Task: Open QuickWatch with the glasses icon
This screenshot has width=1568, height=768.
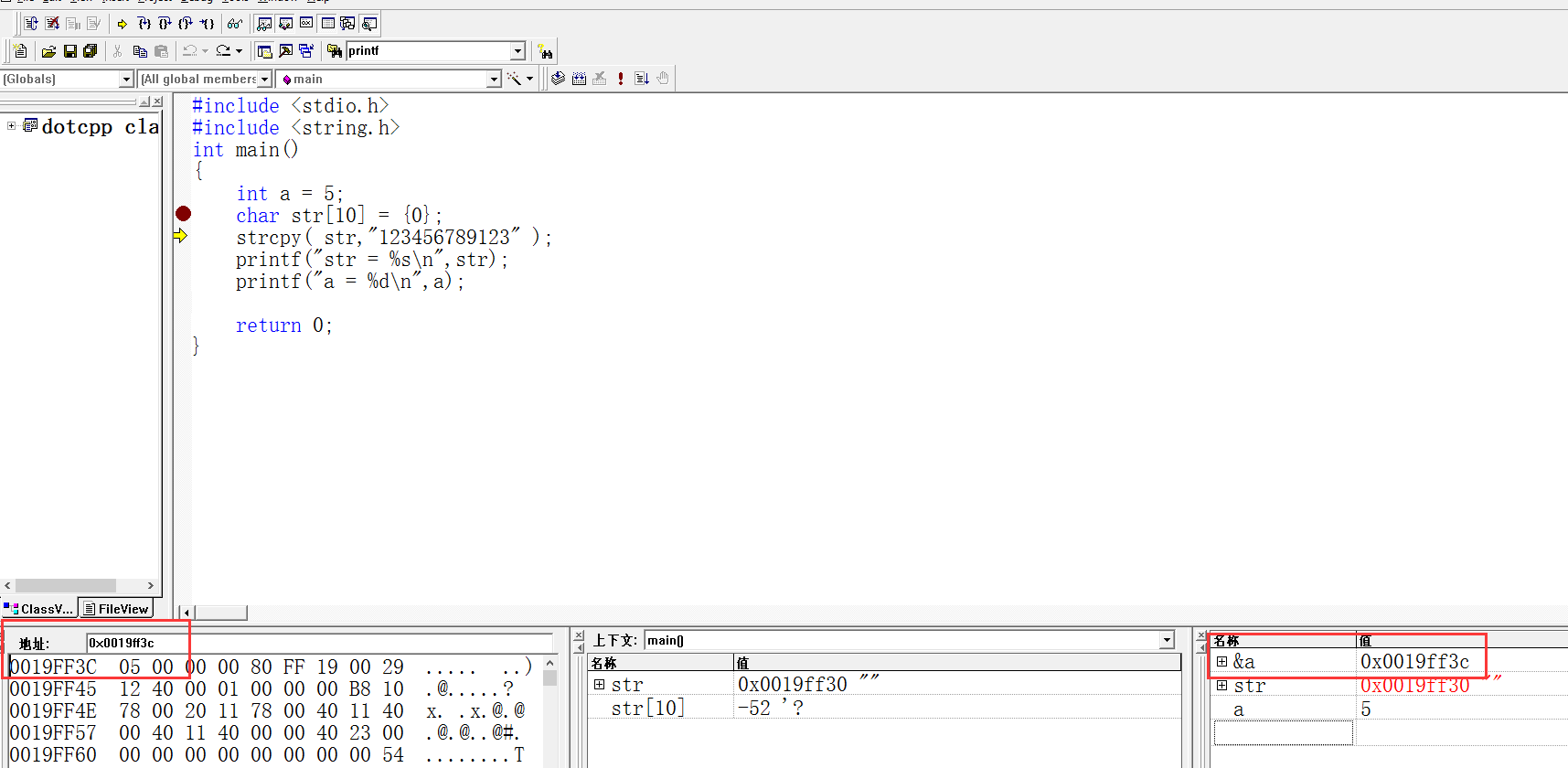Action: (x=235, y=24)
